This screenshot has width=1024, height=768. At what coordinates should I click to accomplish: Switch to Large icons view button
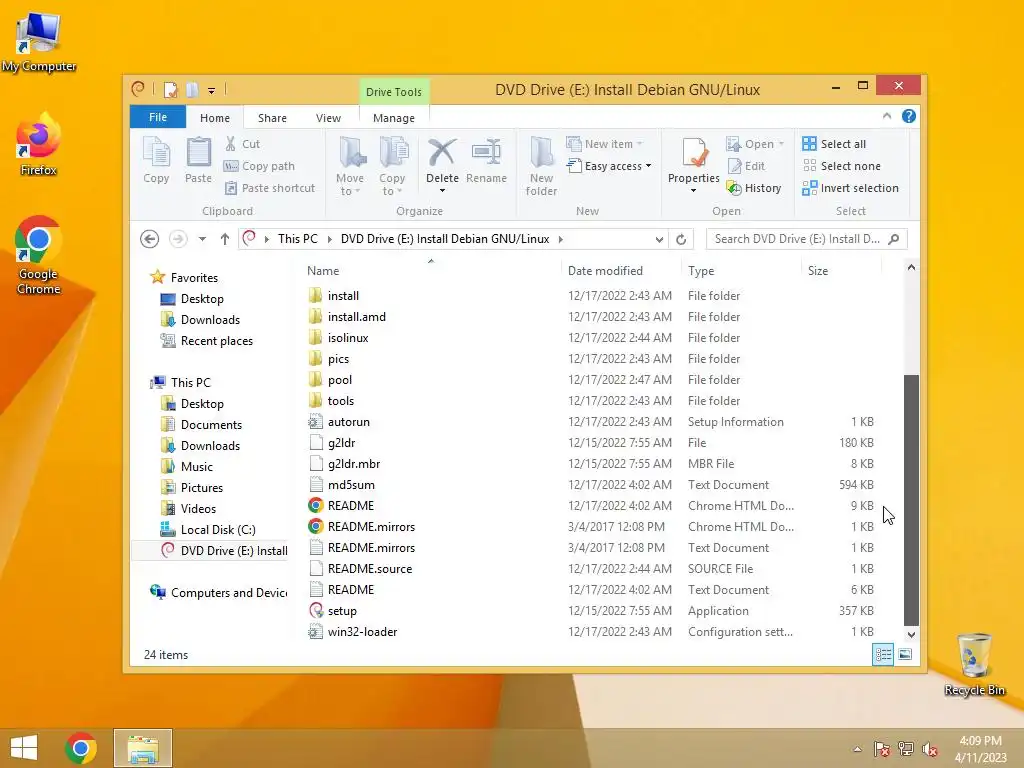point(905,654)
